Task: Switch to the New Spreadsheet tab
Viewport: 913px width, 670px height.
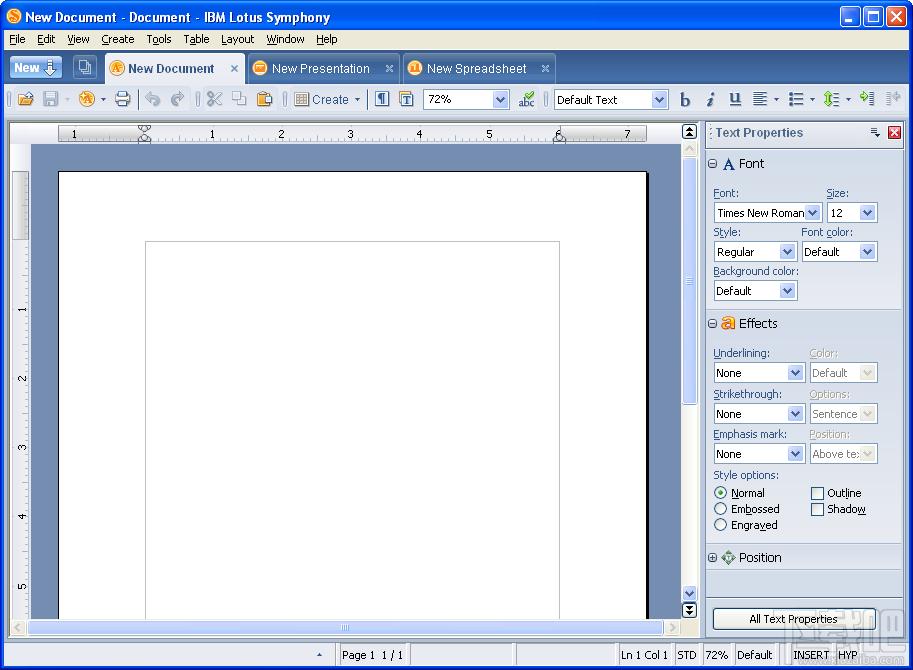Action: 476,69
